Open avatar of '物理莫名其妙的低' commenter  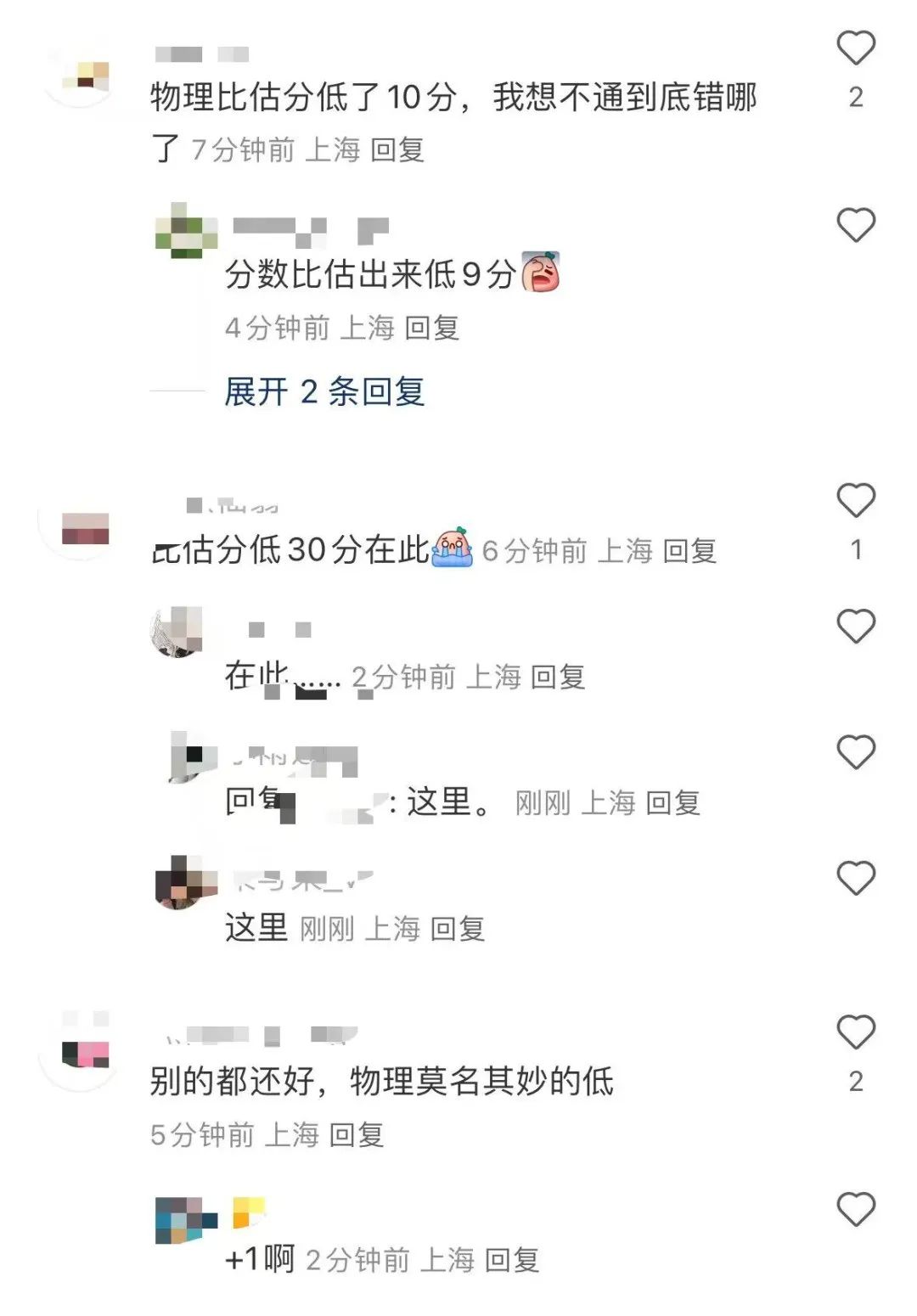pyautogui.click(x=81, y=1053)
